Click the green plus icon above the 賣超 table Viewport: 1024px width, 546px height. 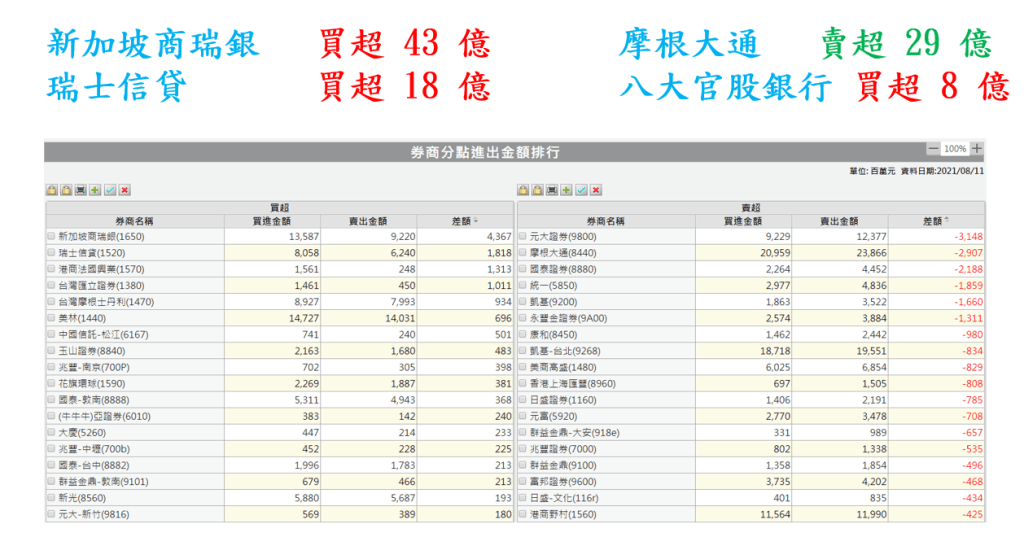pos(566,190)
